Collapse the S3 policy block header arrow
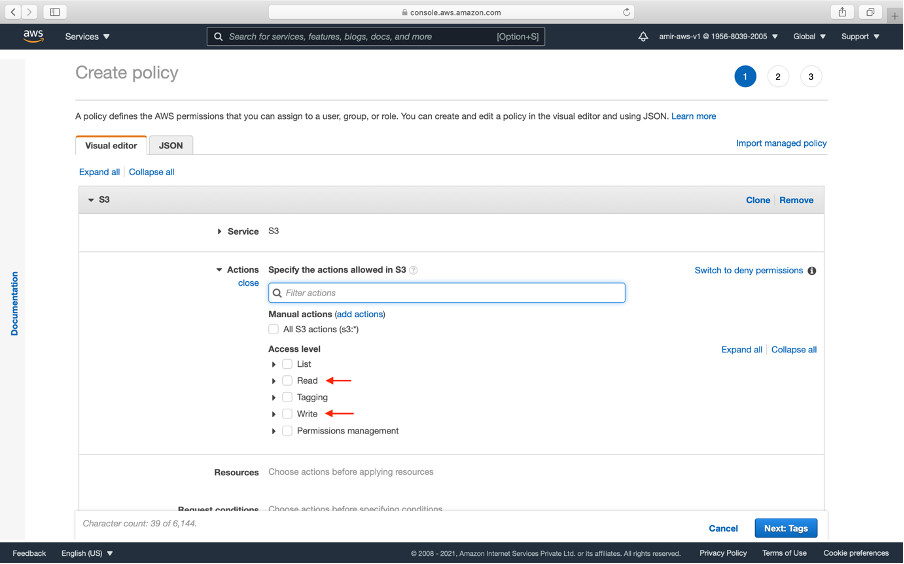The width and height of the screenshot is (904, 564). tap(91, 200)
